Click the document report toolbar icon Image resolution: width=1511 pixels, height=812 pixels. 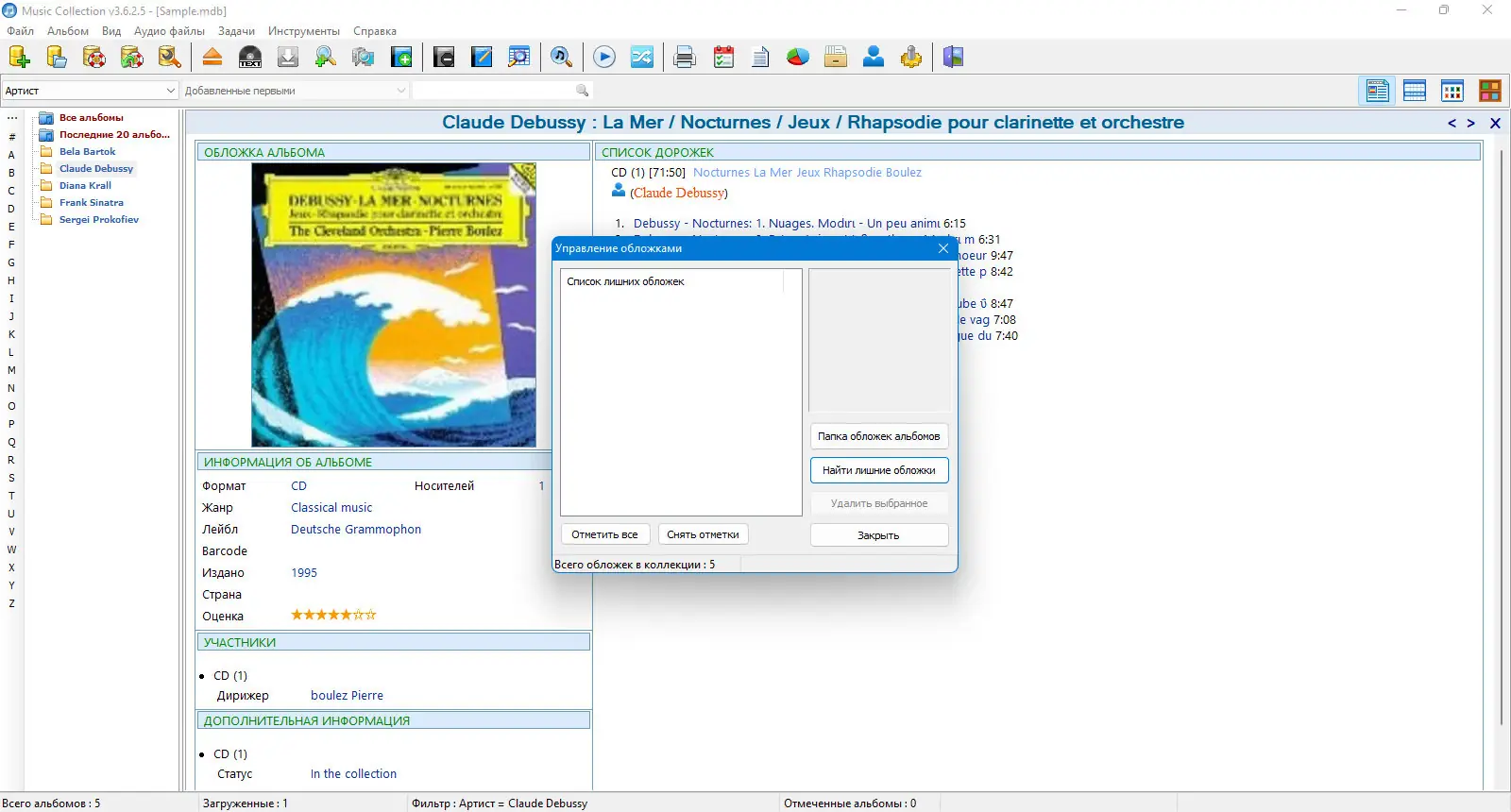tap(760, 58)
